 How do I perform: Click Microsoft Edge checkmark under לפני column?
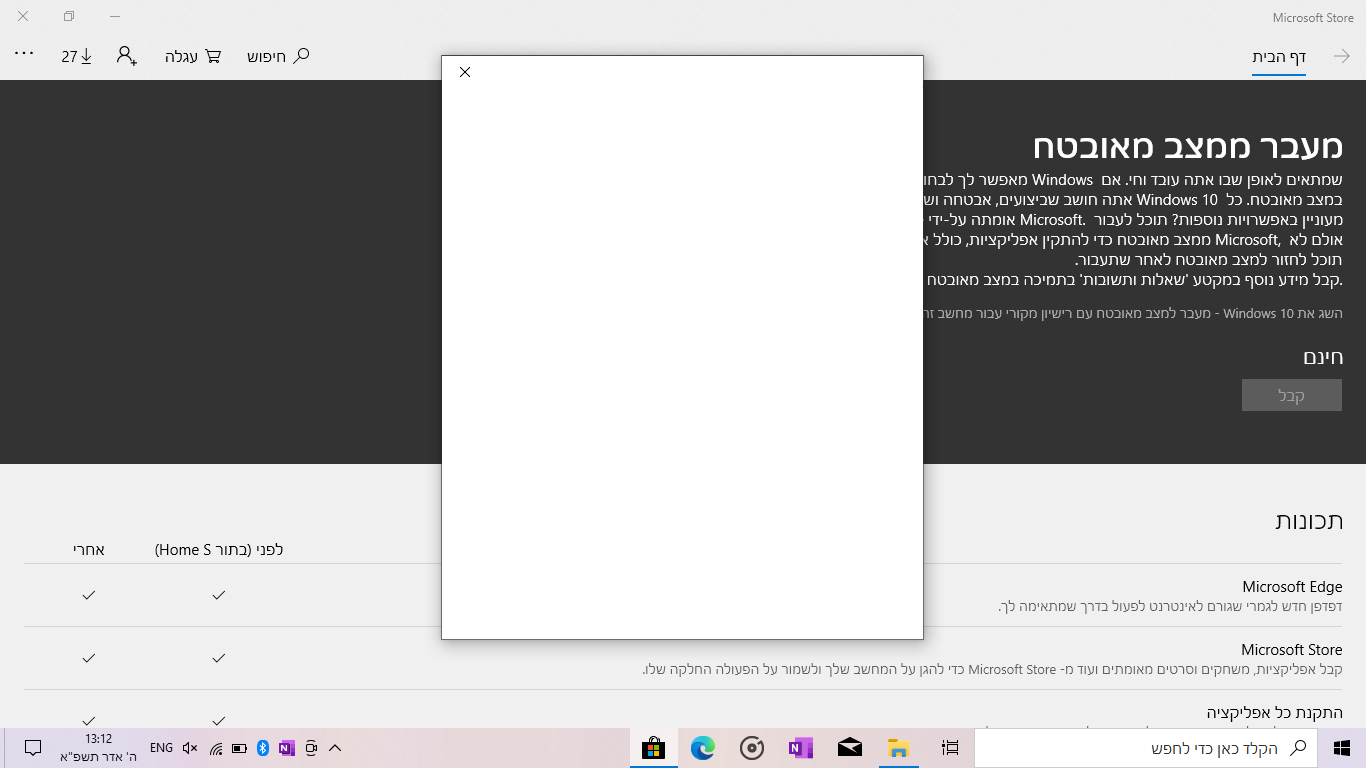(219, 595)
